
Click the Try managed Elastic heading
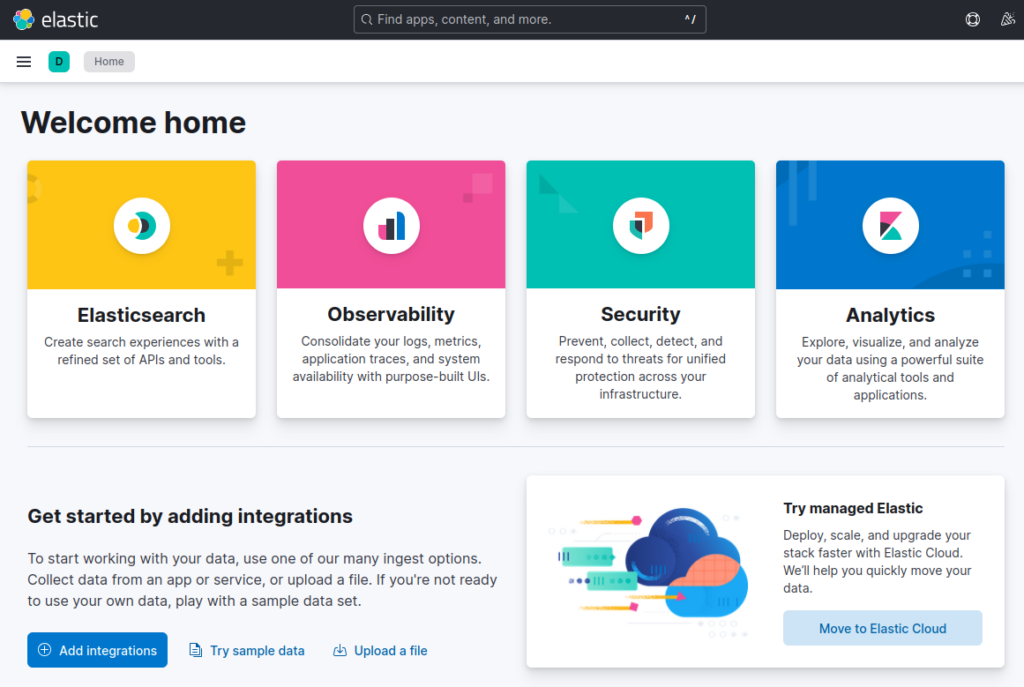pyautogui.click(x=853, y=508)
